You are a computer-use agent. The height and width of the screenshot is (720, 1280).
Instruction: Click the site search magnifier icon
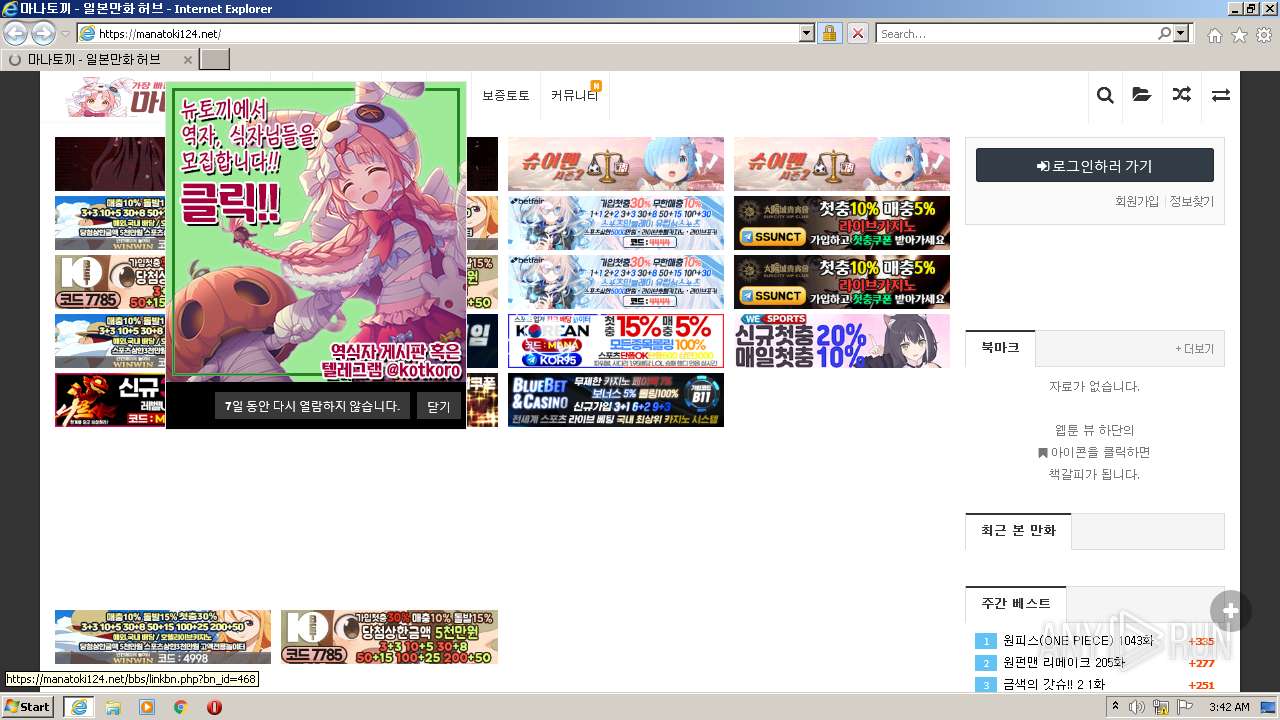1105,95
